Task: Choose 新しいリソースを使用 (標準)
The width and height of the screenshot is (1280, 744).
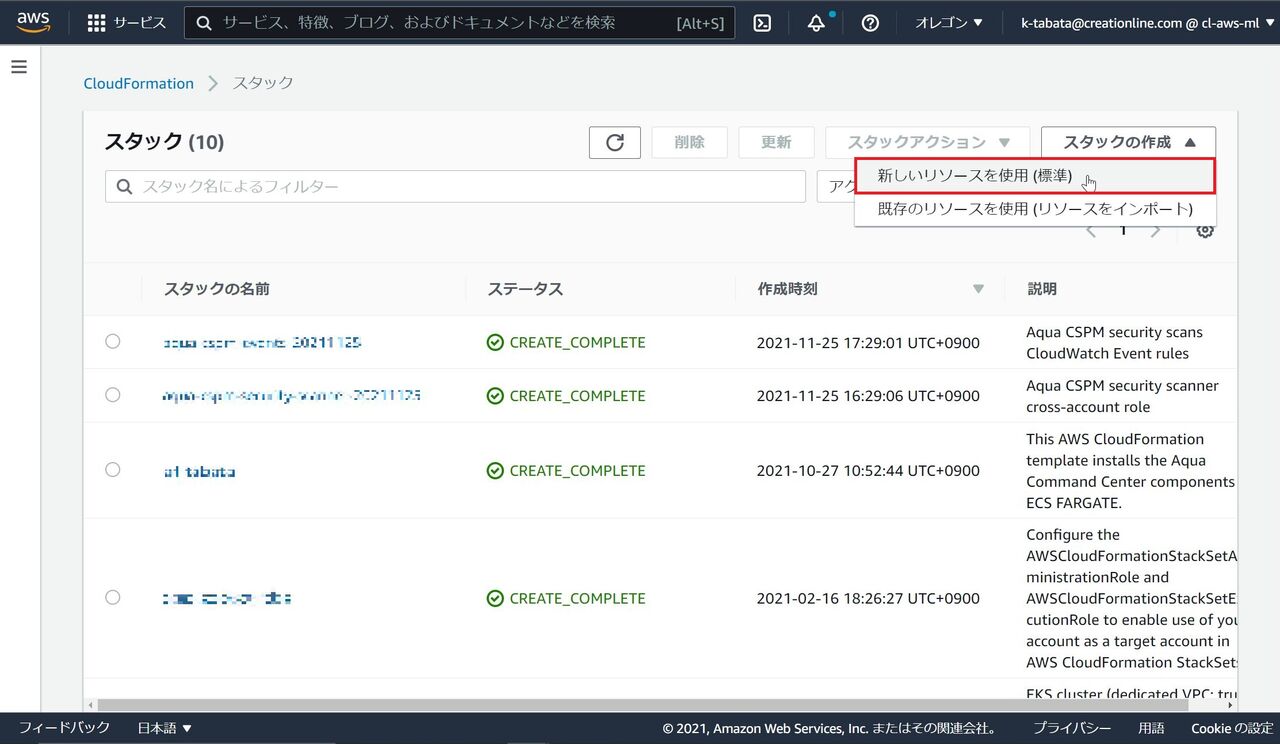Action: coord(1035,175)
